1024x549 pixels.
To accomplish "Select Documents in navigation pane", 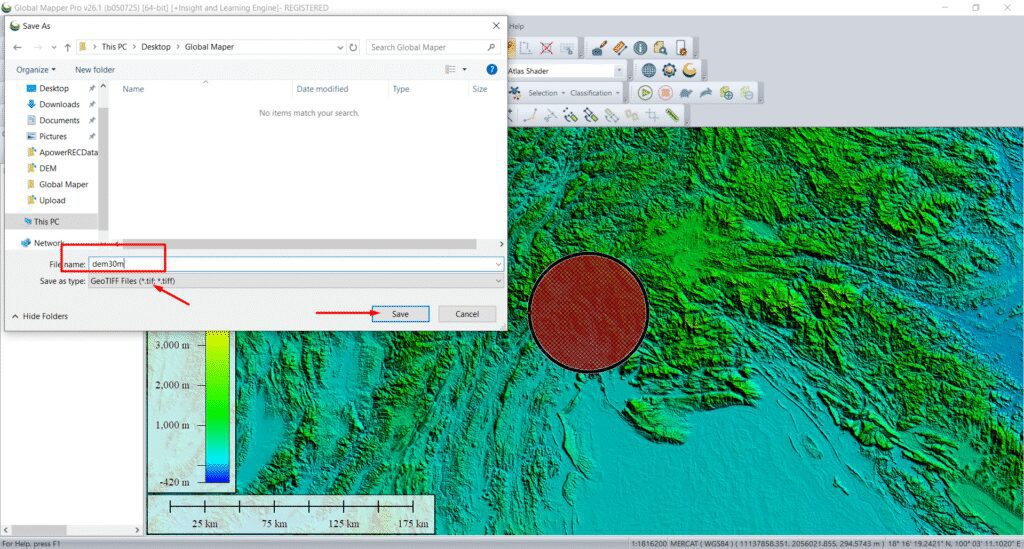I will coord(59,120).
